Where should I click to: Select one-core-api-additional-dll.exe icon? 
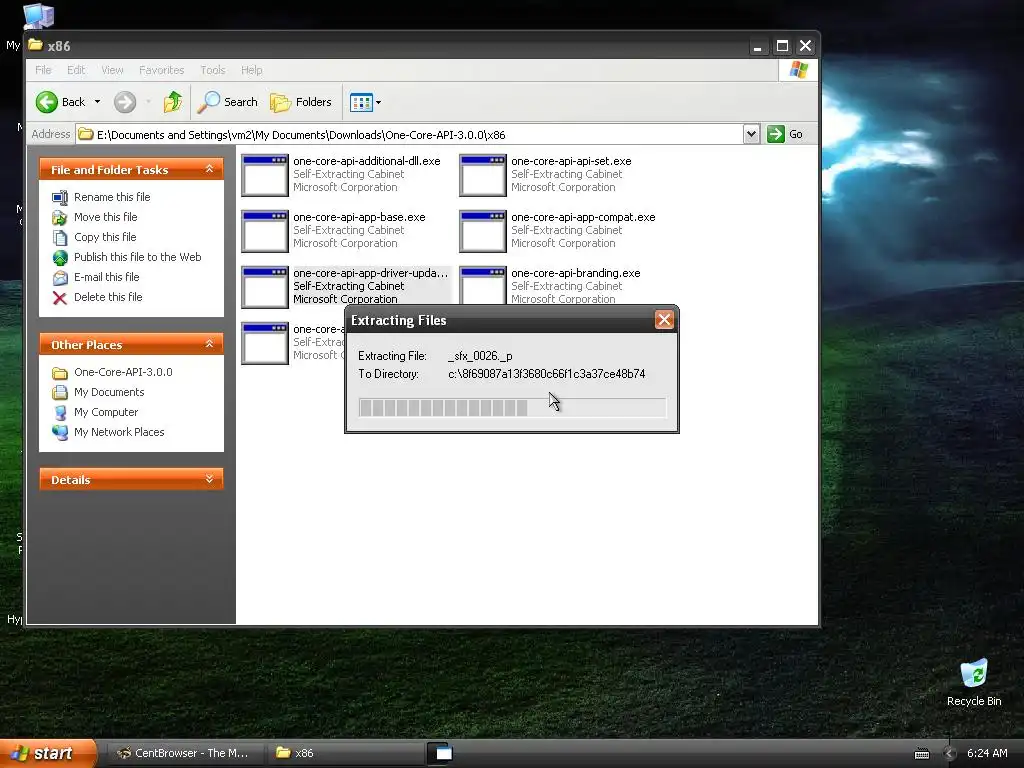[264, 175]
